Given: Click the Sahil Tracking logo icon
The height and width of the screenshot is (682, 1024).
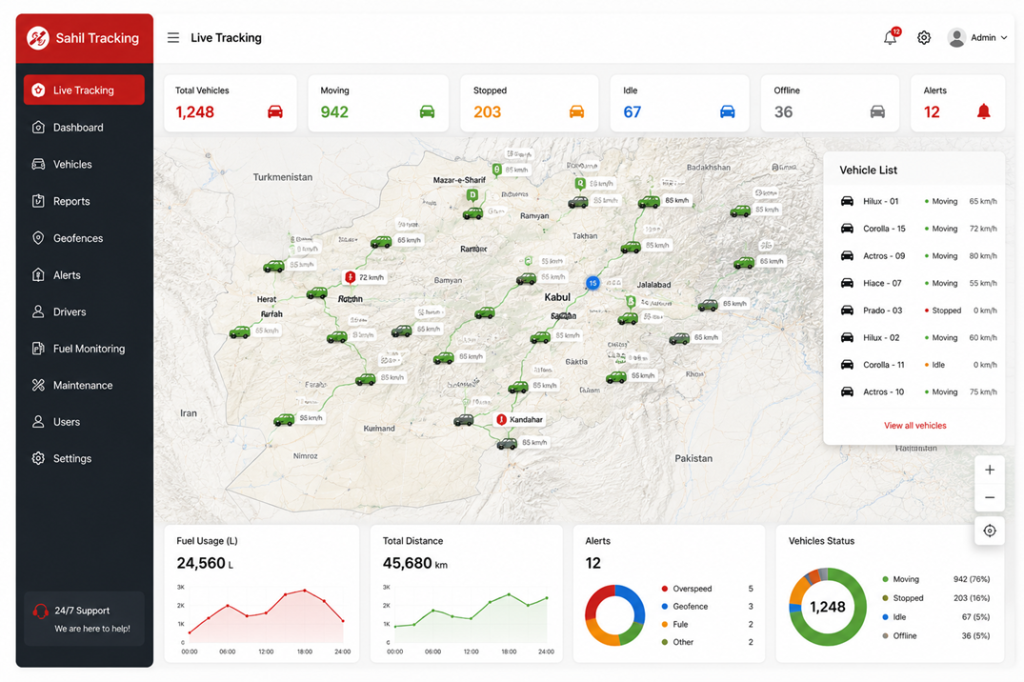Looking at the screenshot, I should 38,38.
